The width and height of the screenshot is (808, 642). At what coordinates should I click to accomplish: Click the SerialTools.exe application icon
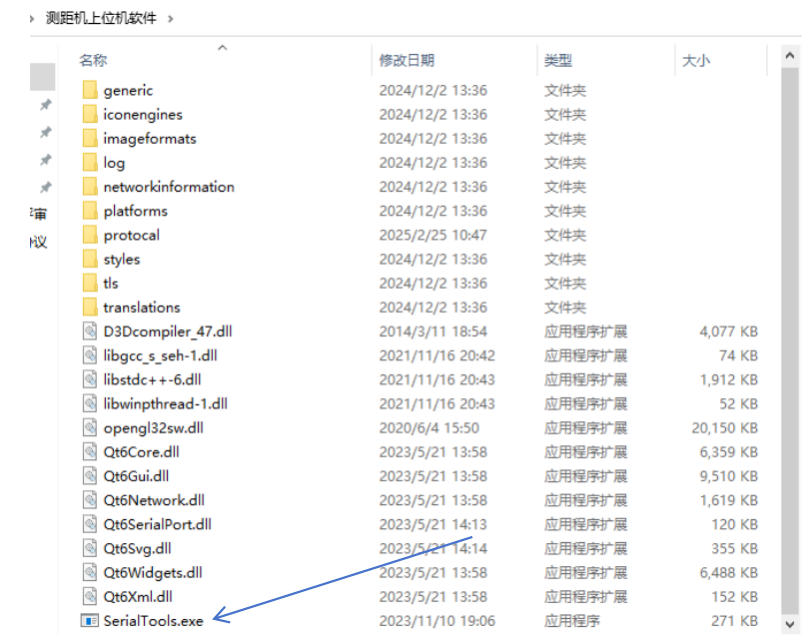point(89,621)
